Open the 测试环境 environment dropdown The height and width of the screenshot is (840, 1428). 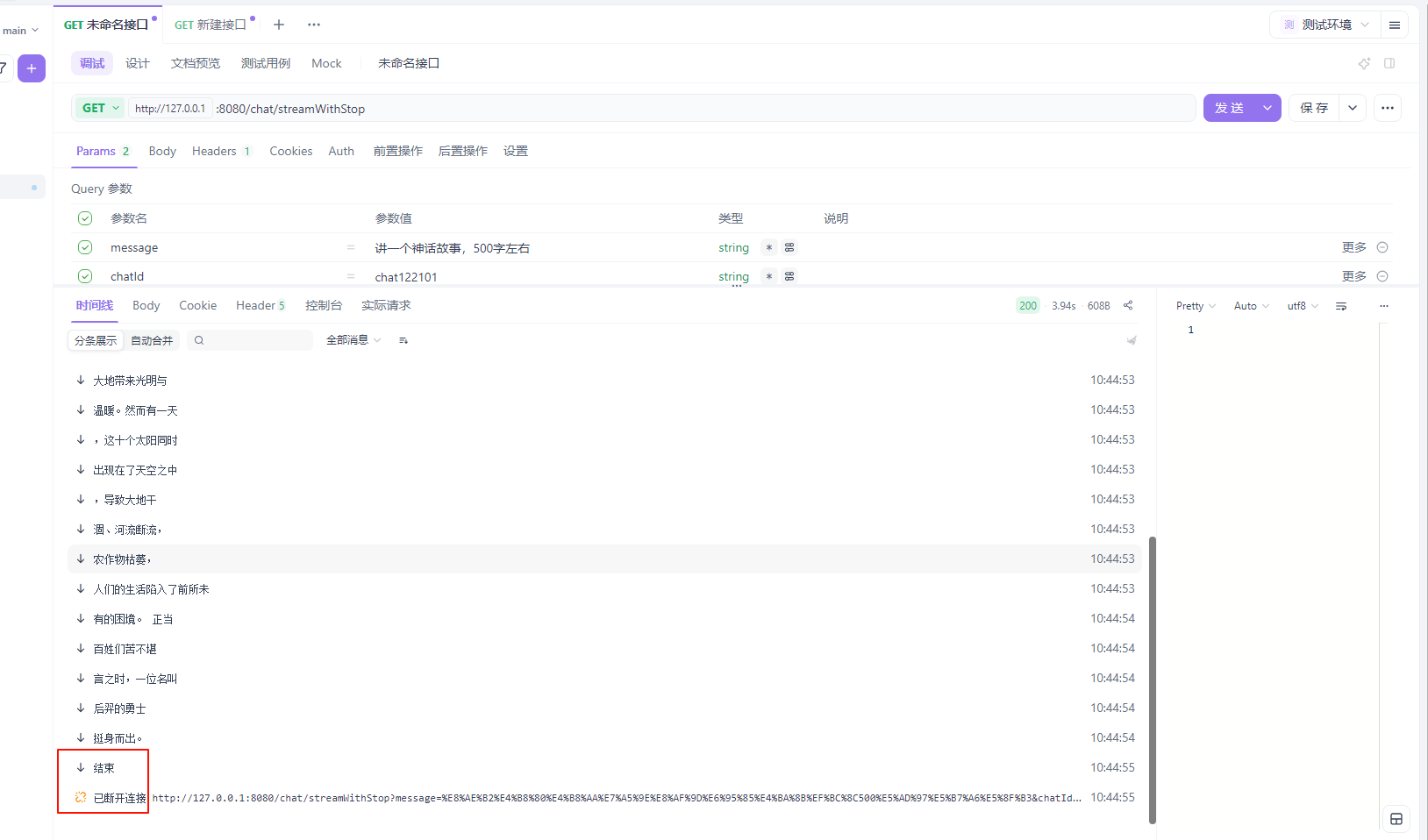tap(1325, 25)
